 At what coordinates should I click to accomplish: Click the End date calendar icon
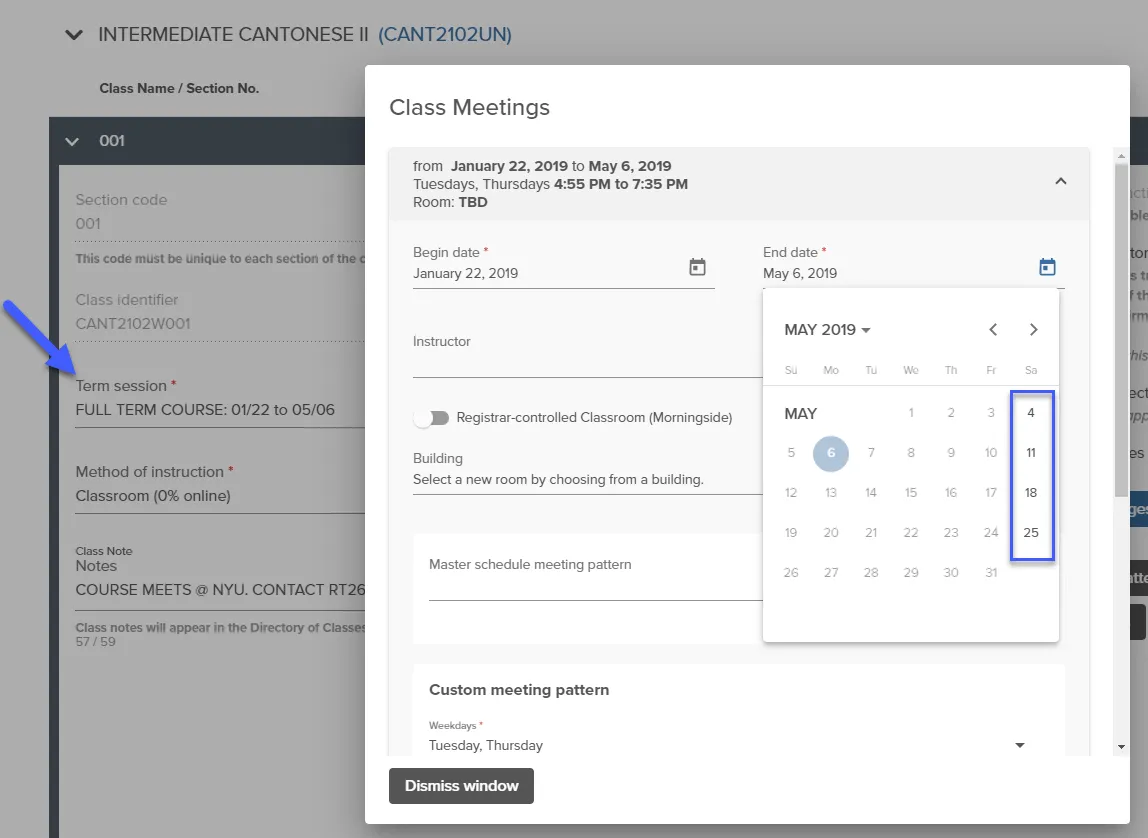(x=1047, y=267)
